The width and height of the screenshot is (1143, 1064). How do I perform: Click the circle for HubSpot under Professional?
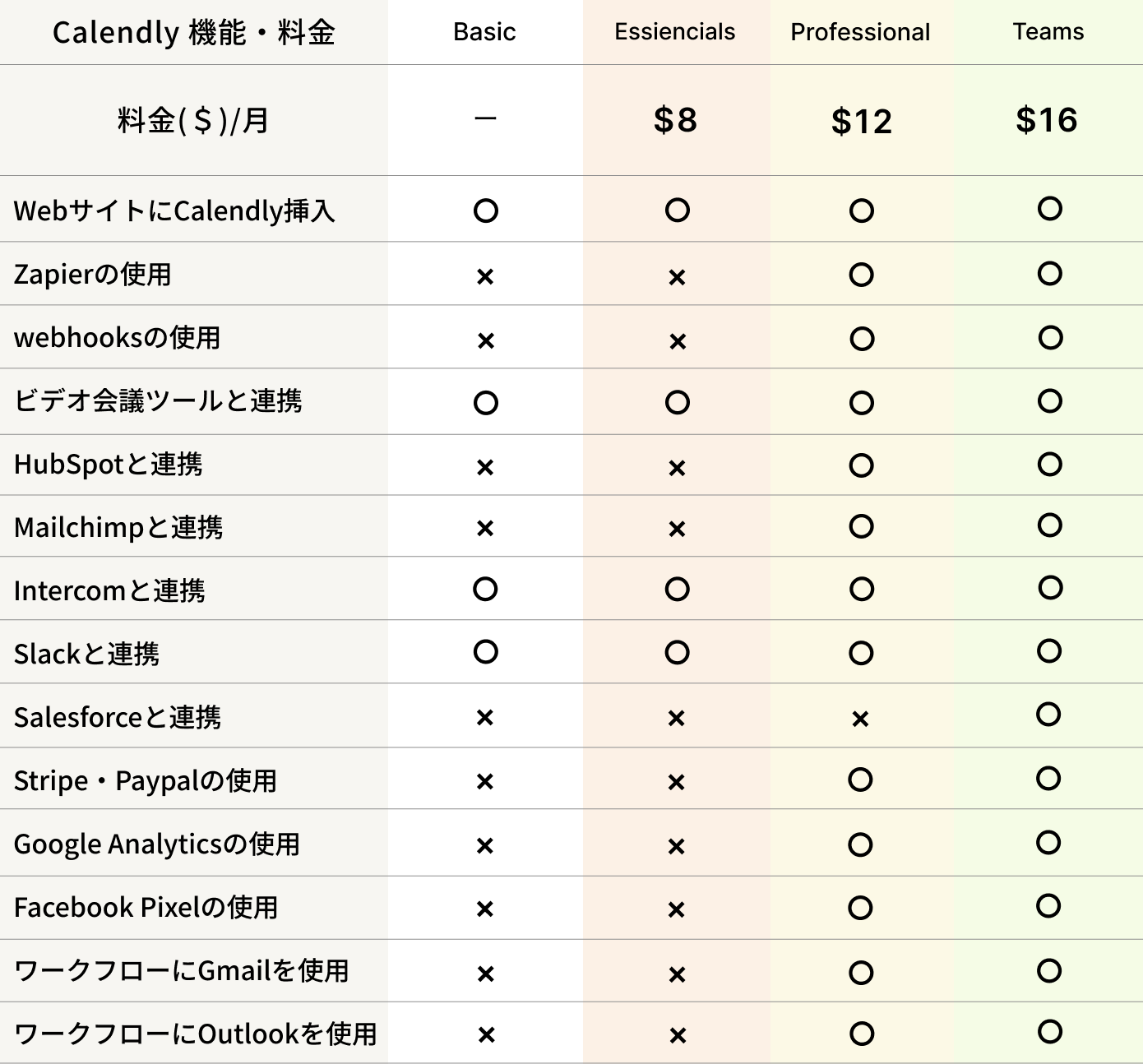click(862, 465)
